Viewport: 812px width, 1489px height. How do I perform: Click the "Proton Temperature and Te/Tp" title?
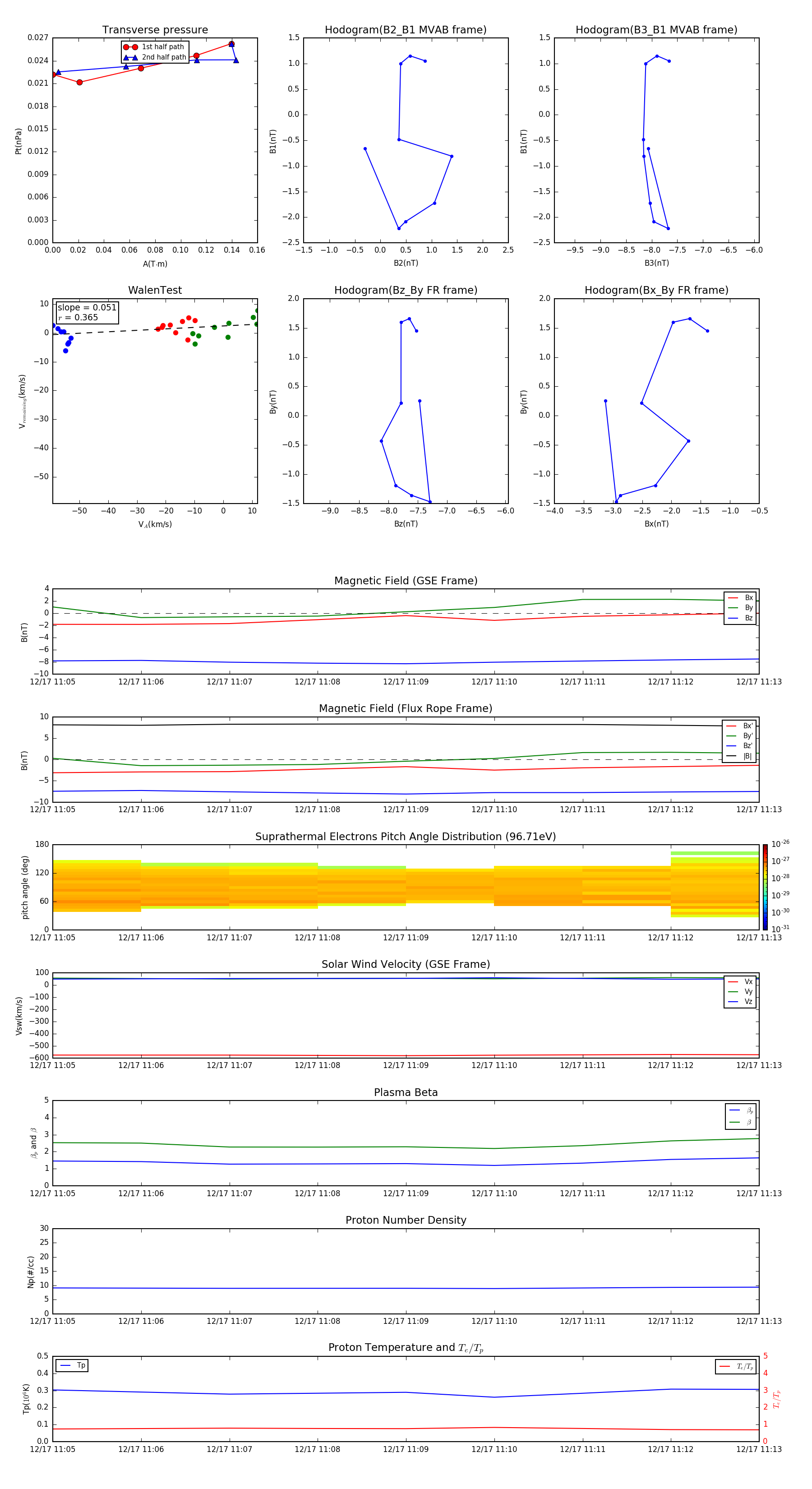click(406, 1347)
